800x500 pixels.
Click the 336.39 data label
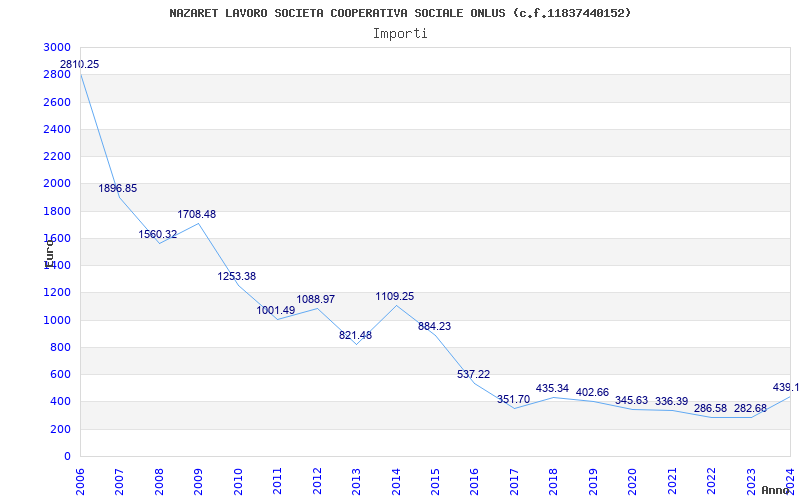coord(671,401)
